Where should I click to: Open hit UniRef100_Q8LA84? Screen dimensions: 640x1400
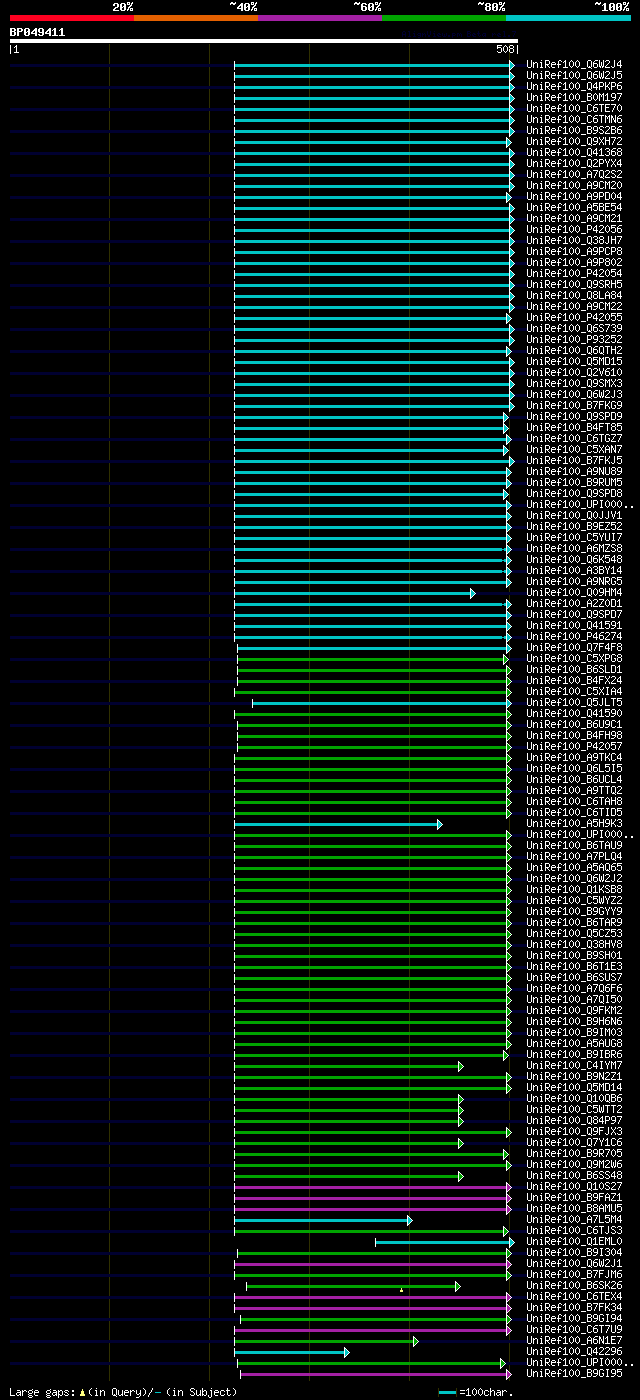coord(574,296)
